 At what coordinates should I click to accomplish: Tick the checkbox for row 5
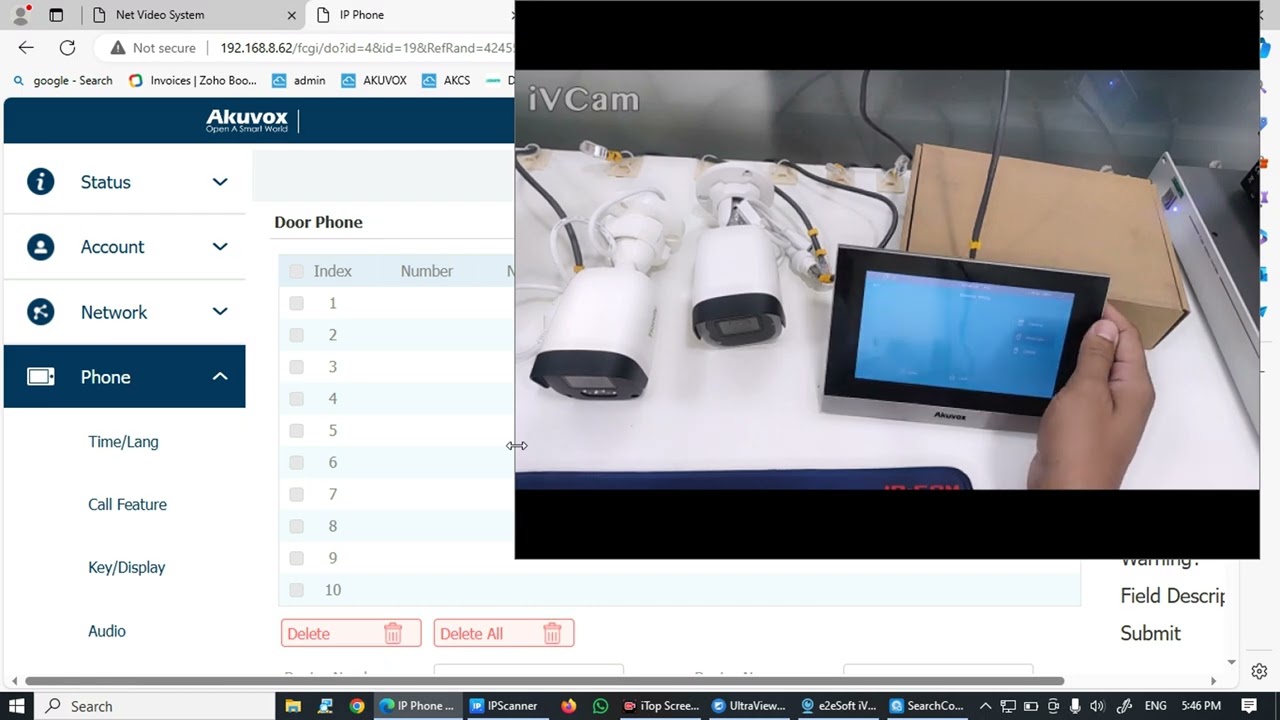[296, 431]
